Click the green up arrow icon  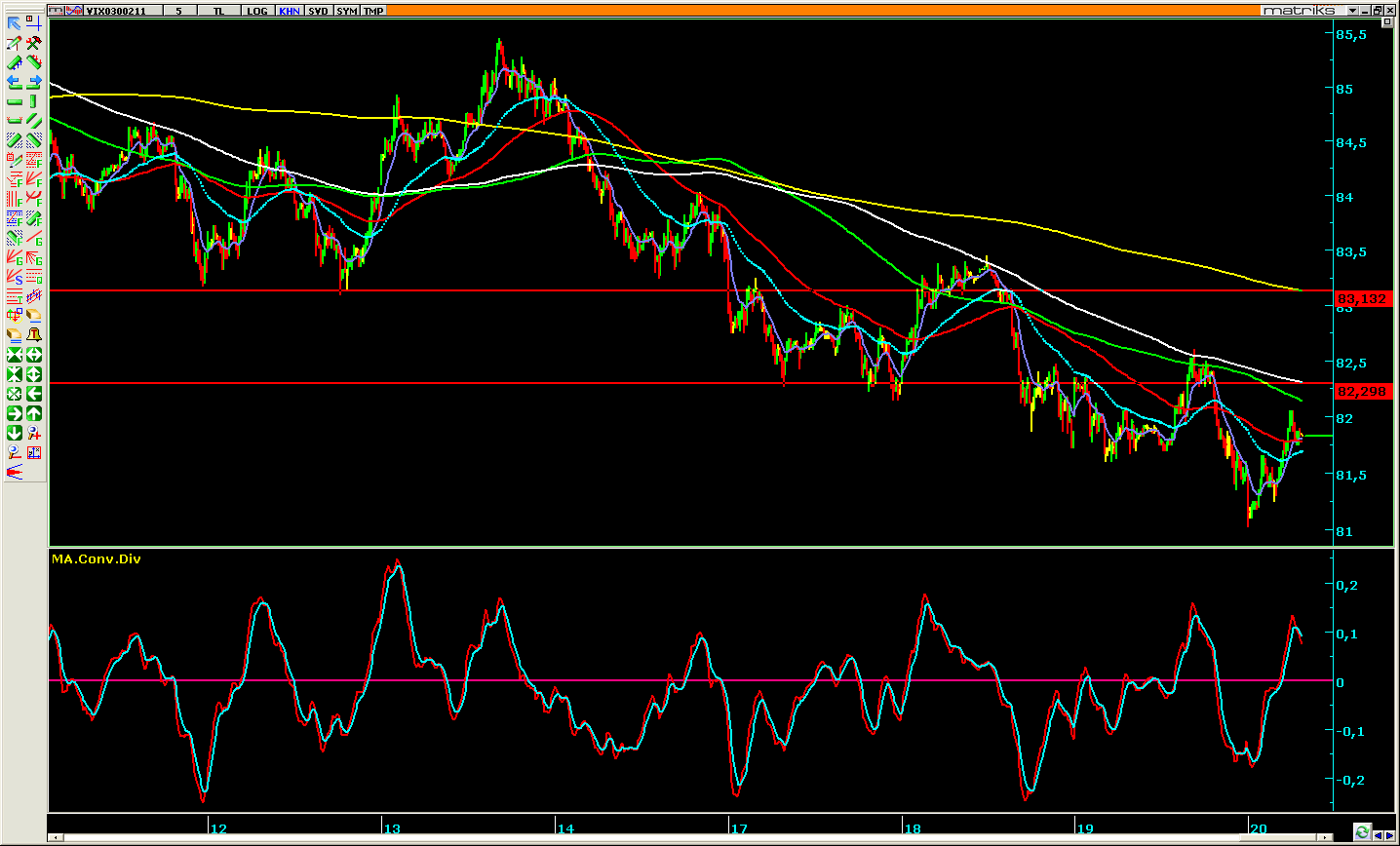34,413
